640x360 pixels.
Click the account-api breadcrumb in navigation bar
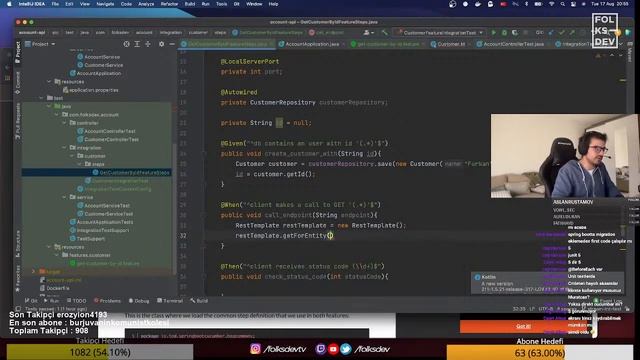32,32
